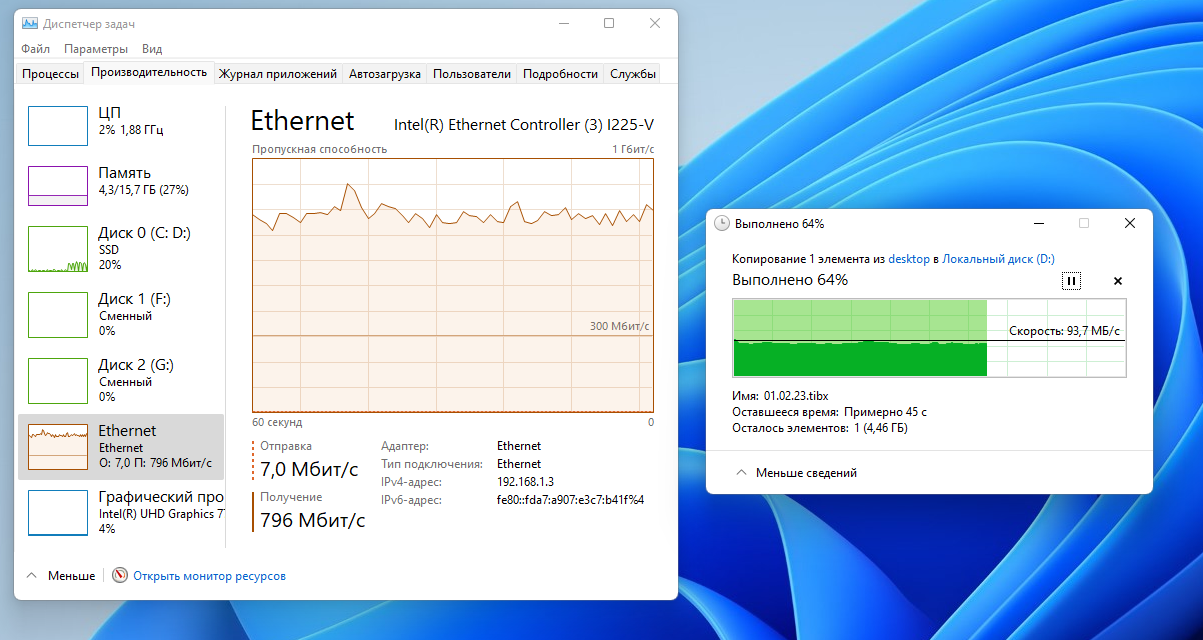Click the Осталось элементов 1 (4,46 ГБ) text

click(x=820, y=428)
